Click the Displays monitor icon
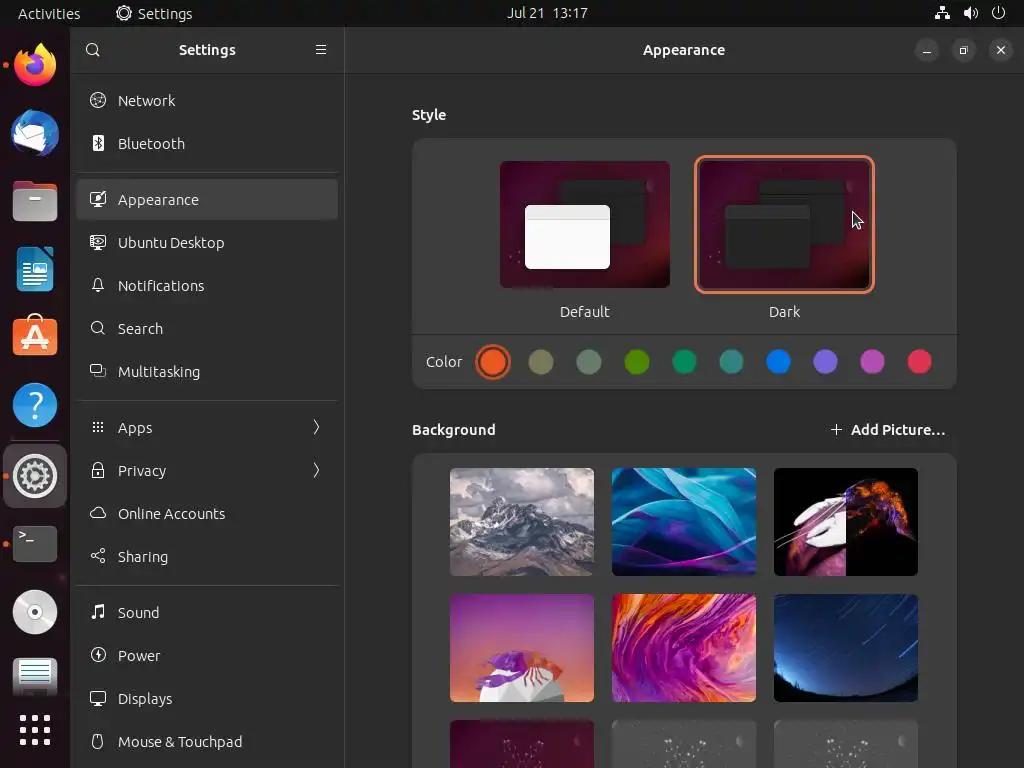1024x768 pixels. [98, 698]
